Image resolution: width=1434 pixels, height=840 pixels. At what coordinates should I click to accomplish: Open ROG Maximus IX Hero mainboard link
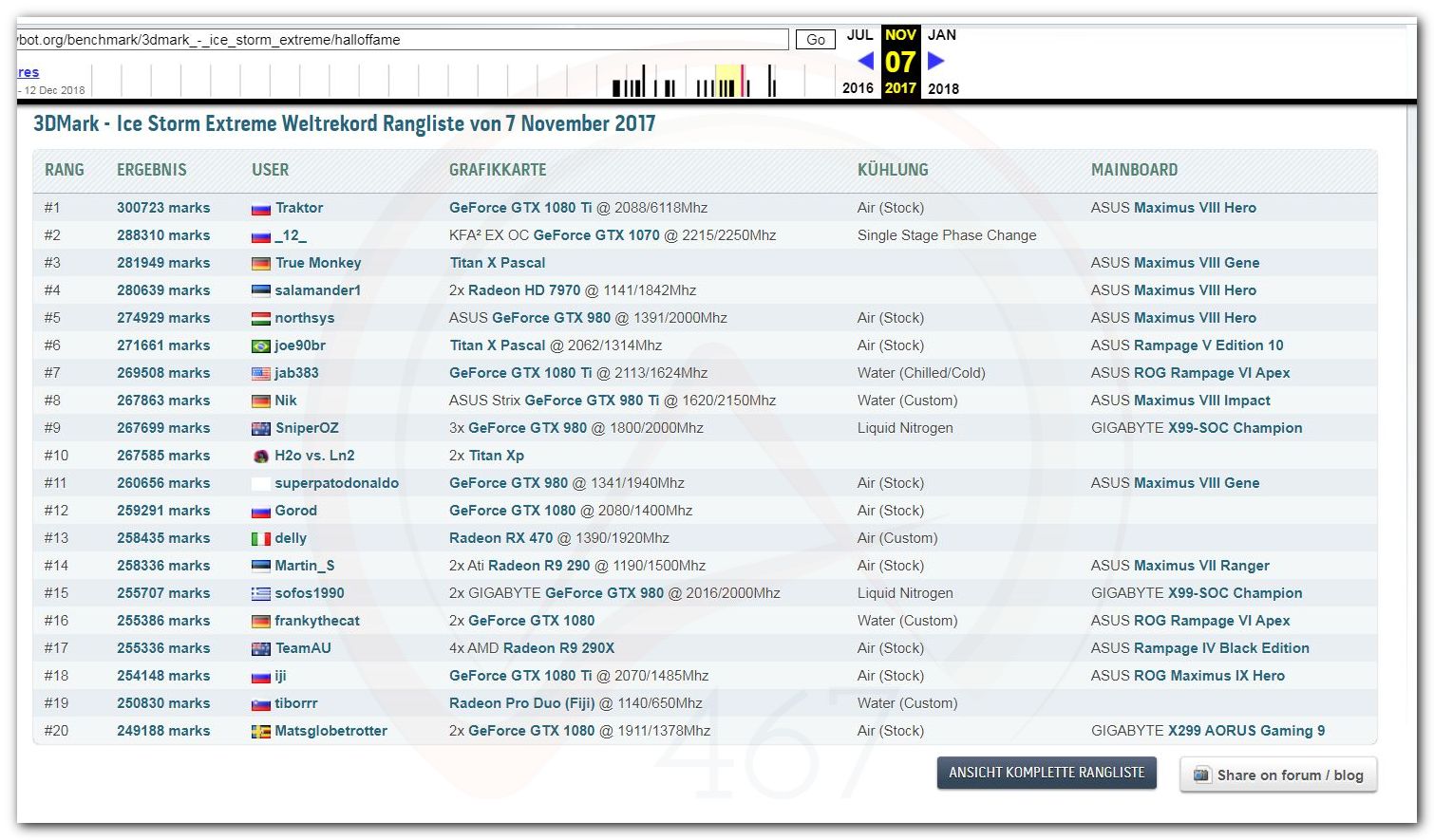[x=1209, y=676]
